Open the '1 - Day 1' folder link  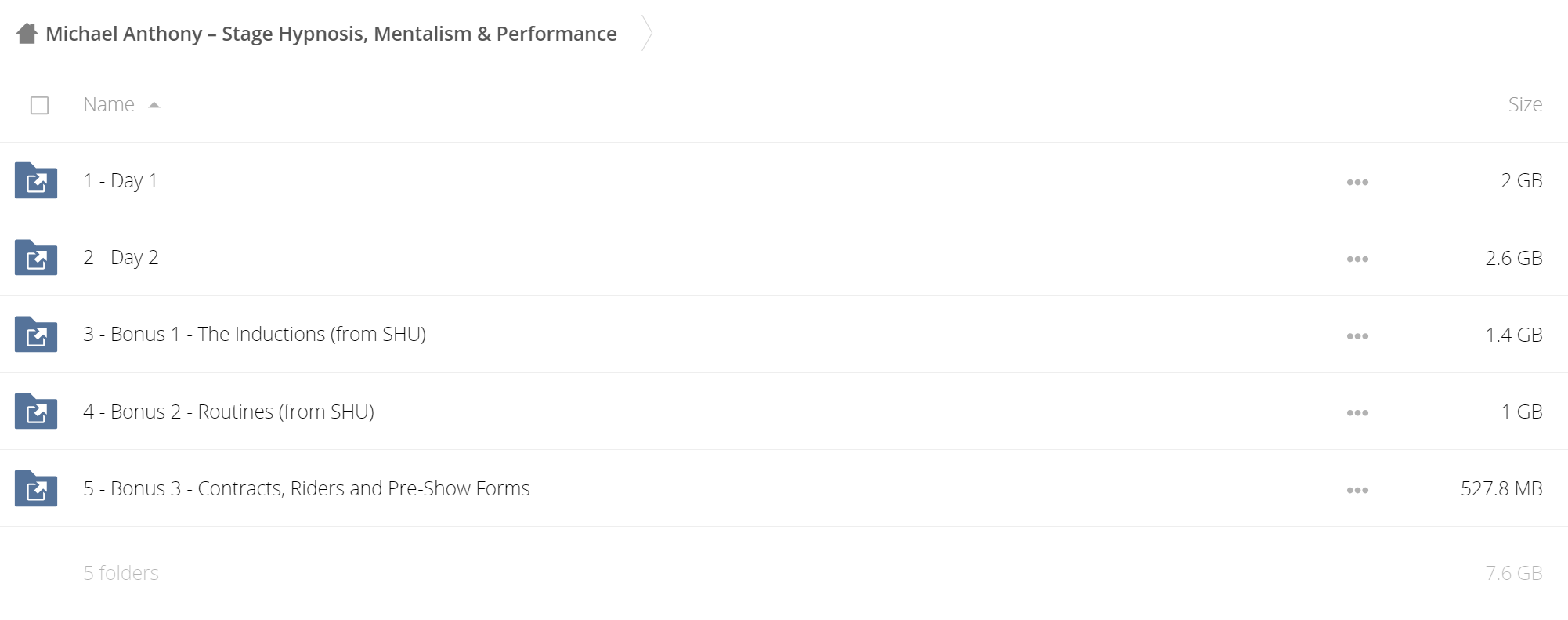point(121,180)
